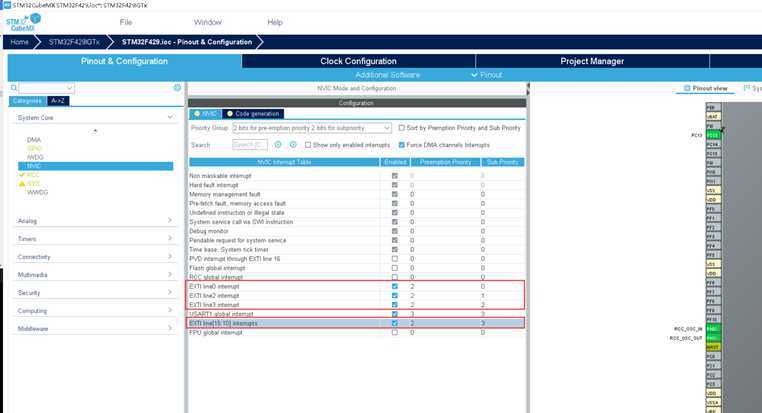Uncheck USART1 global interrupt
This screenshot has width=762, height=413.
(395, 314)
